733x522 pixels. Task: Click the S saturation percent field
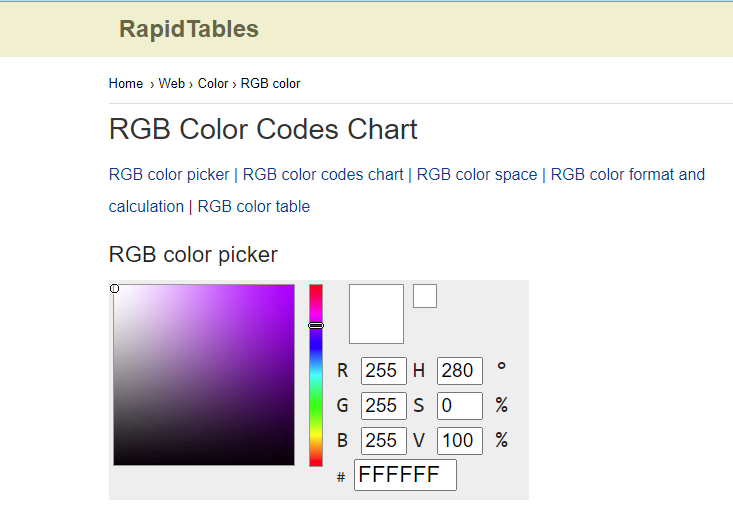coord(460,405)
